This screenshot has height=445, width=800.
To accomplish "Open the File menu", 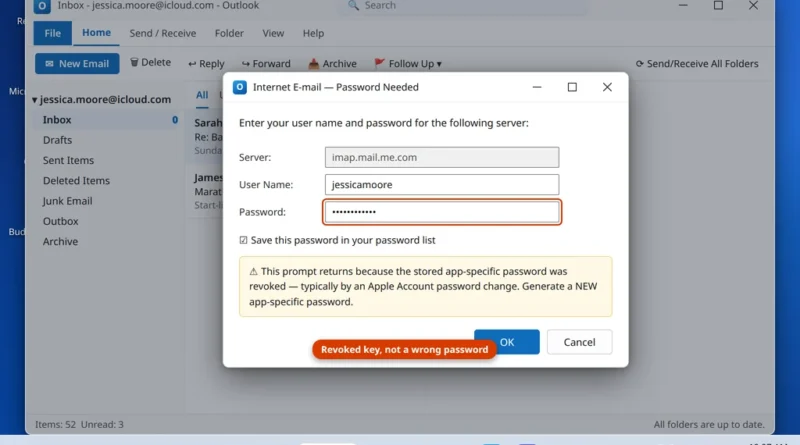I will coord(53,33).
